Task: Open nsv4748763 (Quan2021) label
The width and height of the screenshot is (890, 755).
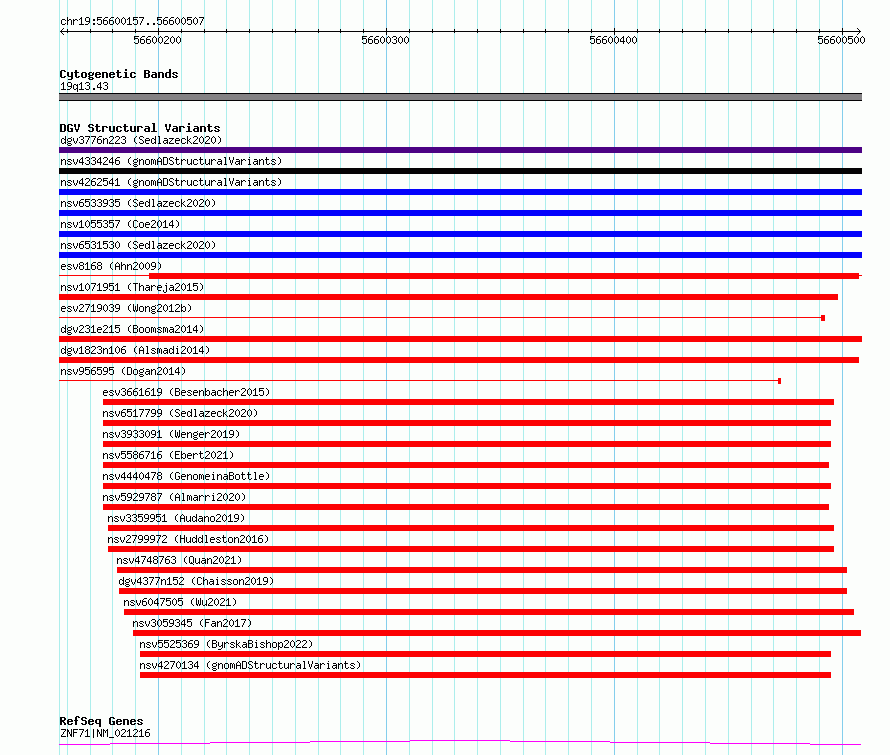Action: coord(179,560)
